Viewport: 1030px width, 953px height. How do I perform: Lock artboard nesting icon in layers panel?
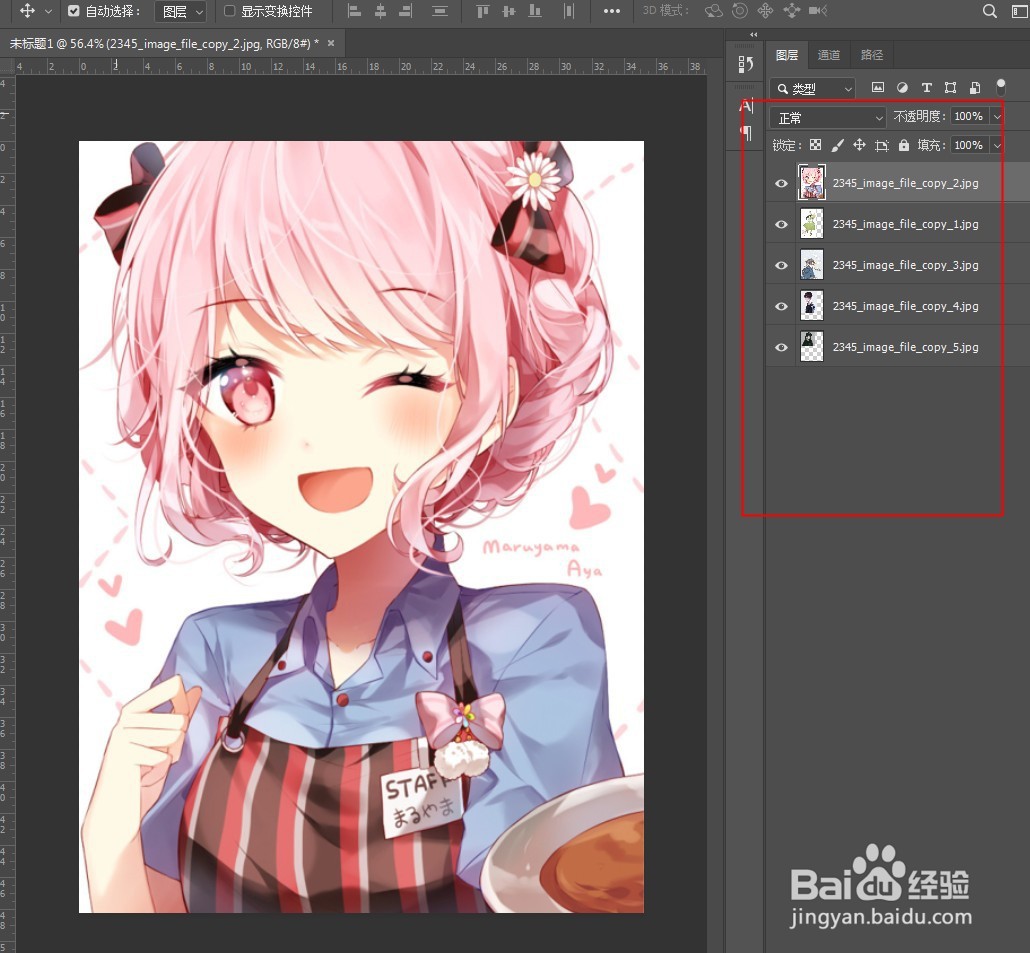coord(882,146)
